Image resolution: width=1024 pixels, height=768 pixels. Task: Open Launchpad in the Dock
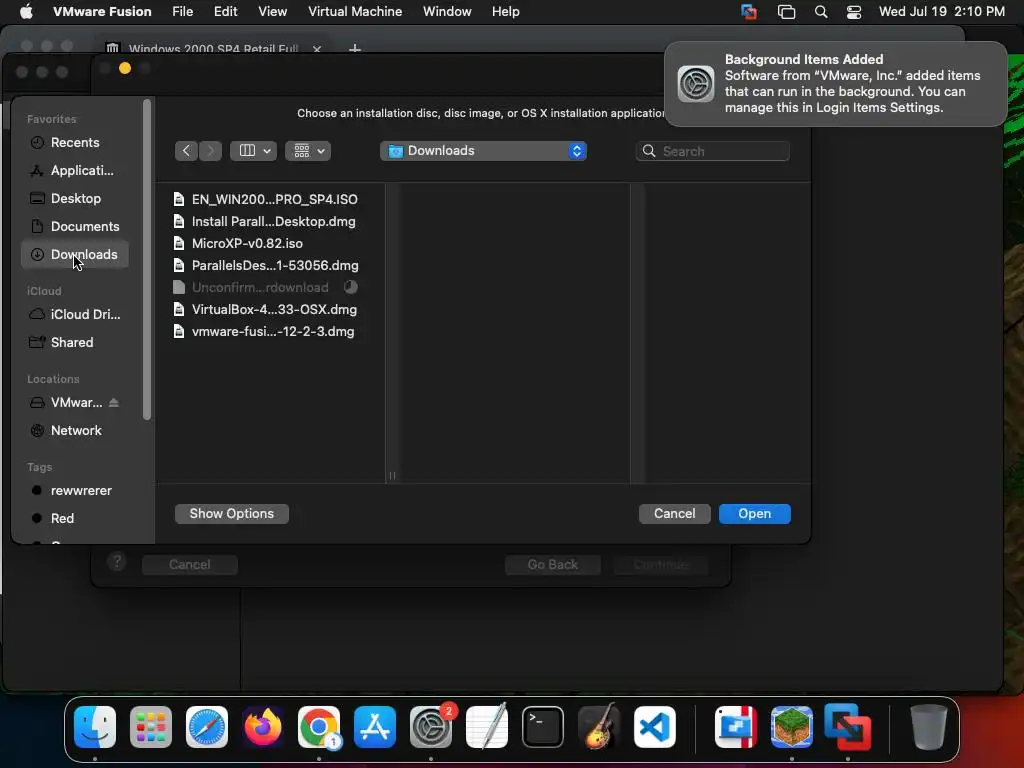point(151,727)
